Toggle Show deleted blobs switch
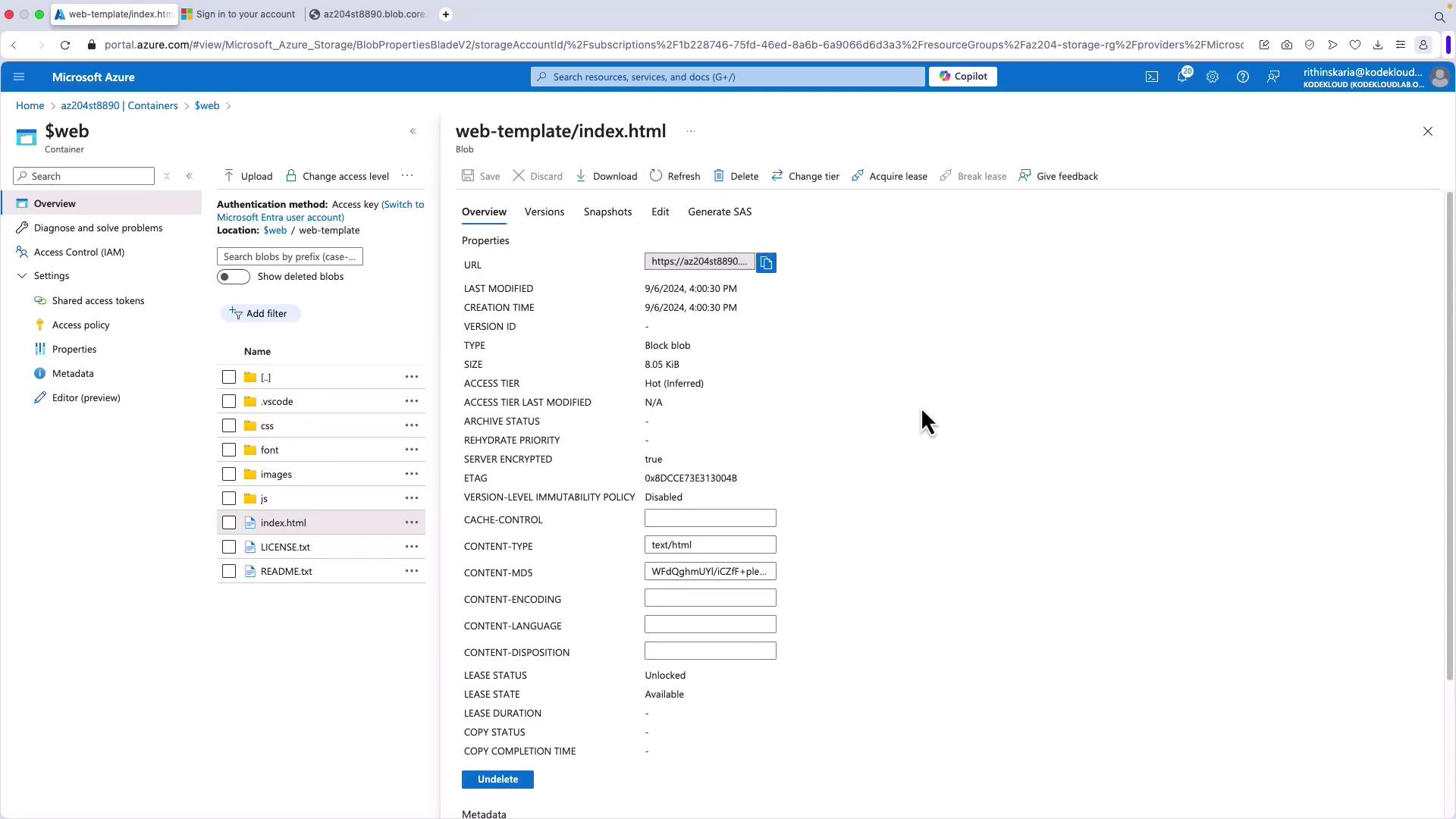The width and height of the screenshot is (1456, 819). pyautogui.click(x=233, y=277)
